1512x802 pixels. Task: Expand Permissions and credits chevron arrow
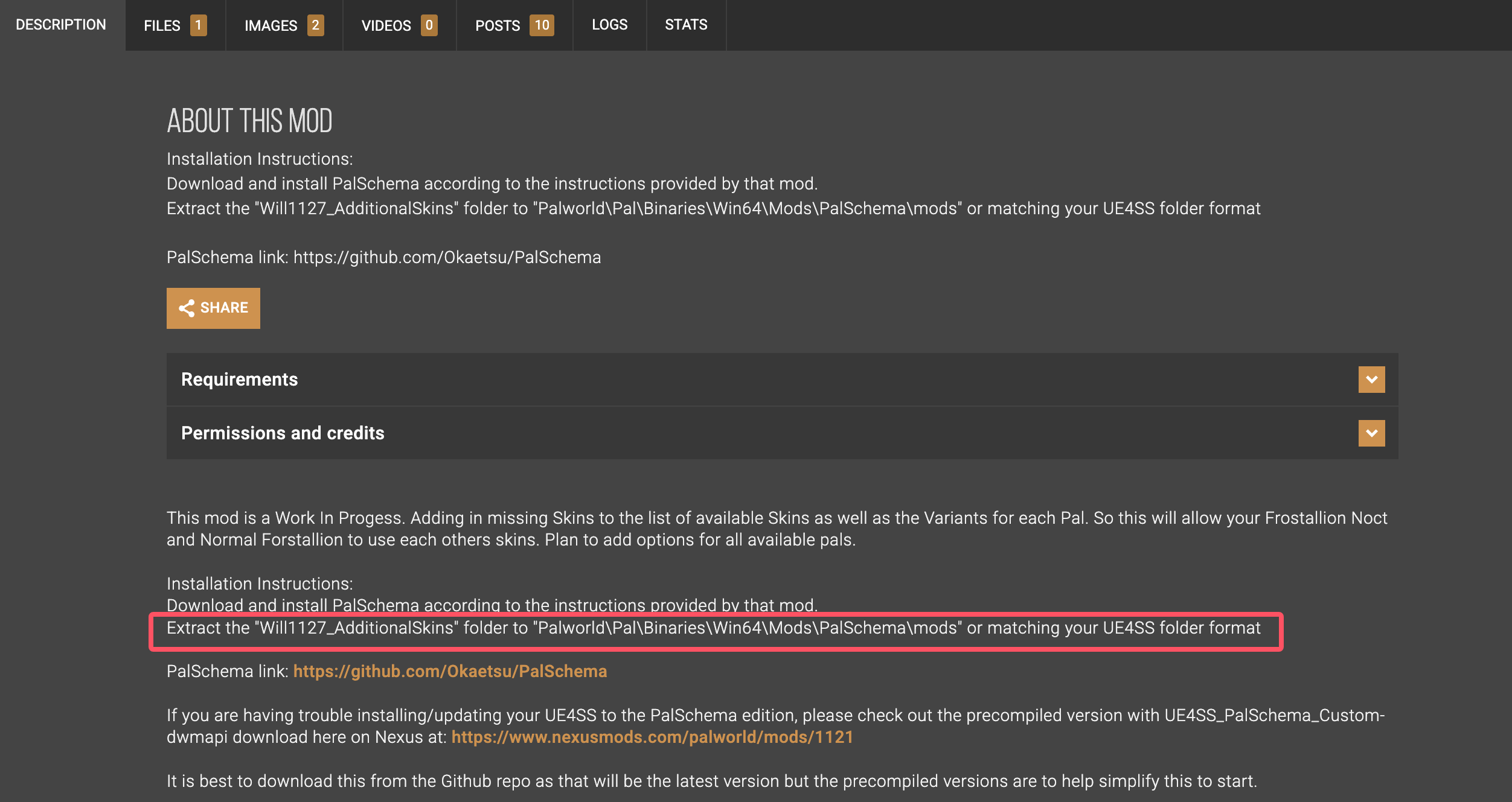(x=1371, y=433)
